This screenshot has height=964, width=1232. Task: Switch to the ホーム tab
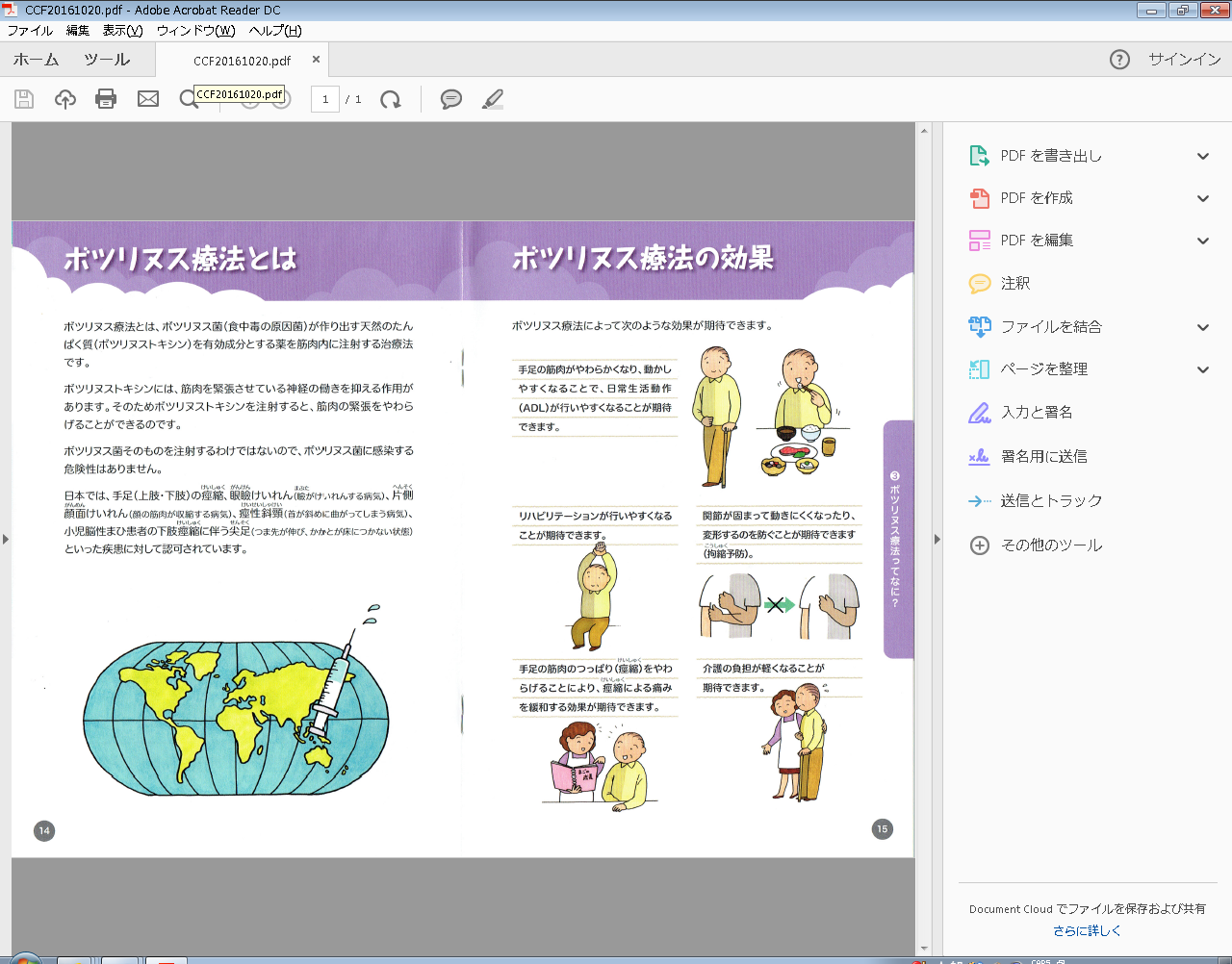tap(37, 60)
